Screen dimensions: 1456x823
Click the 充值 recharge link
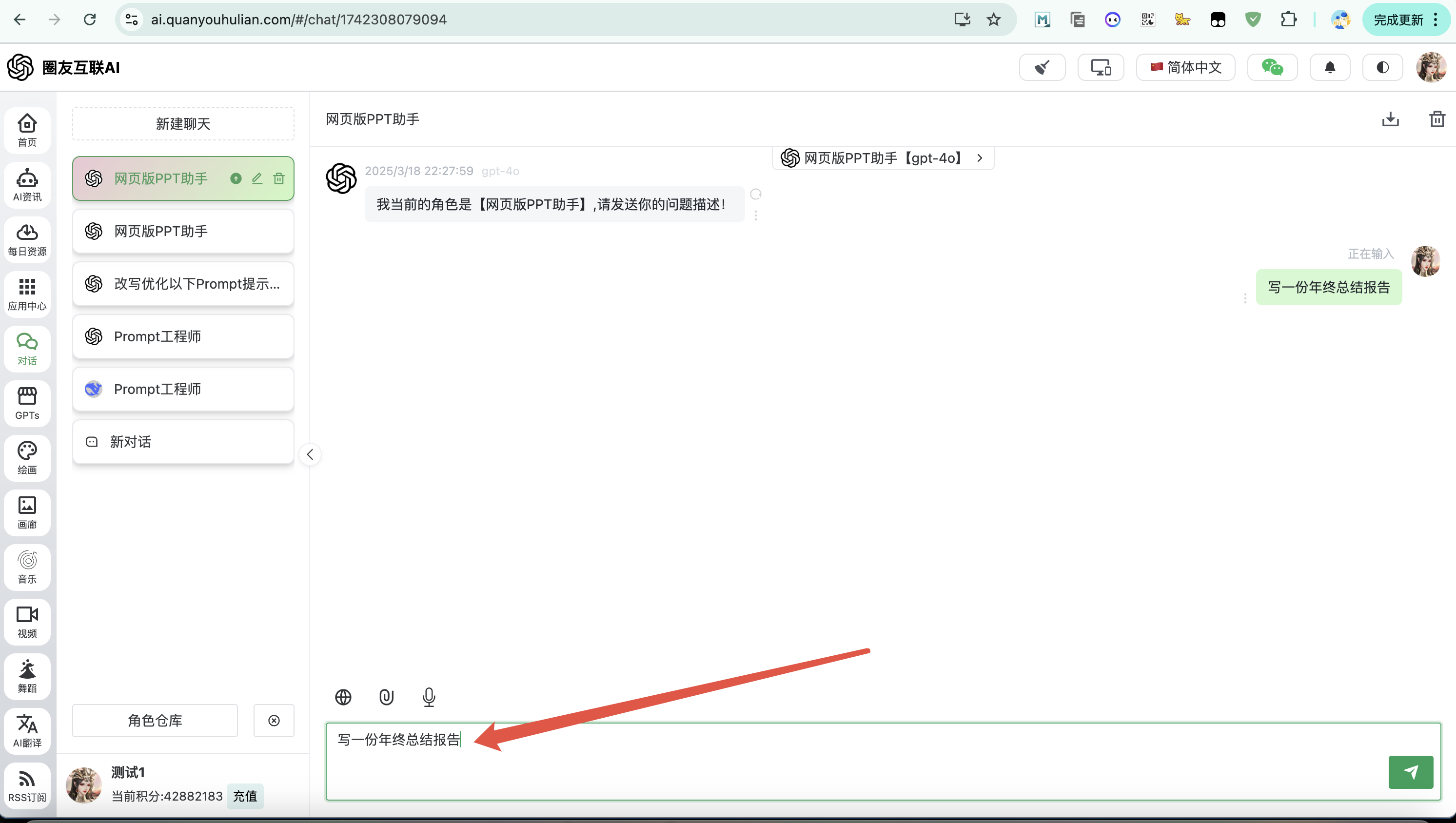(x=245, y=796)
